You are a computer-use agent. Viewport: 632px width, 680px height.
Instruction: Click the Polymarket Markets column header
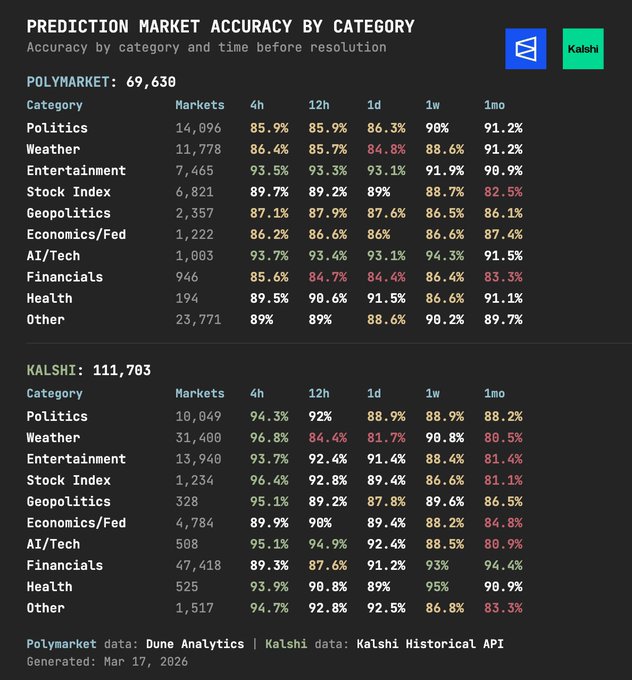(x=200, y=105)
